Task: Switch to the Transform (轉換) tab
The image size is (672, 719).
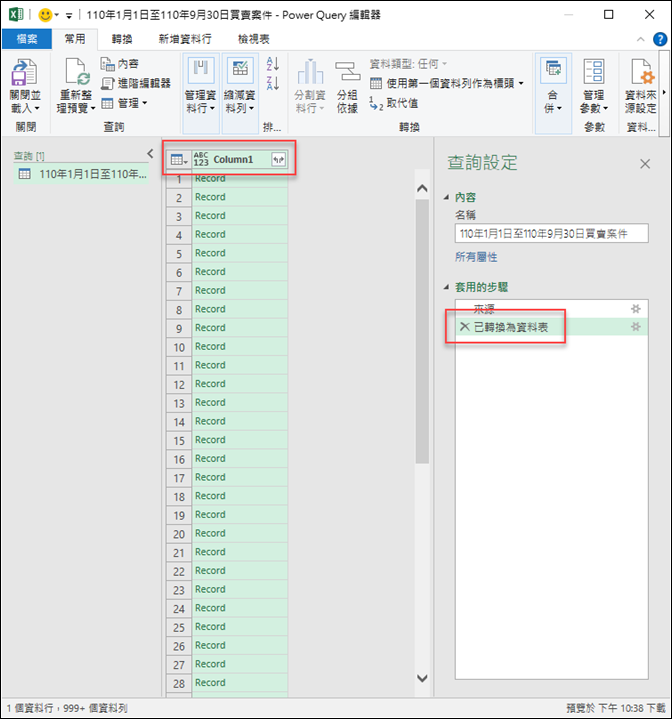Action: [122, 39]
